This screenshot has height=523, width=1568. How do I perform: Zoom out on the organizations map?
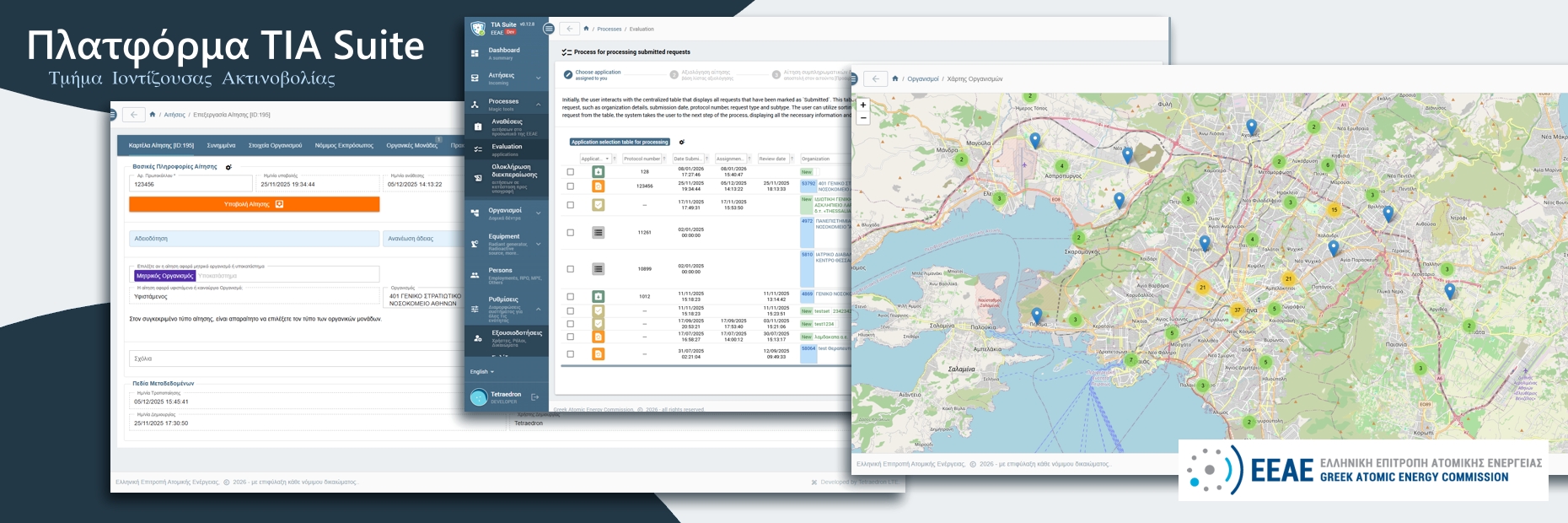[862, 118]
